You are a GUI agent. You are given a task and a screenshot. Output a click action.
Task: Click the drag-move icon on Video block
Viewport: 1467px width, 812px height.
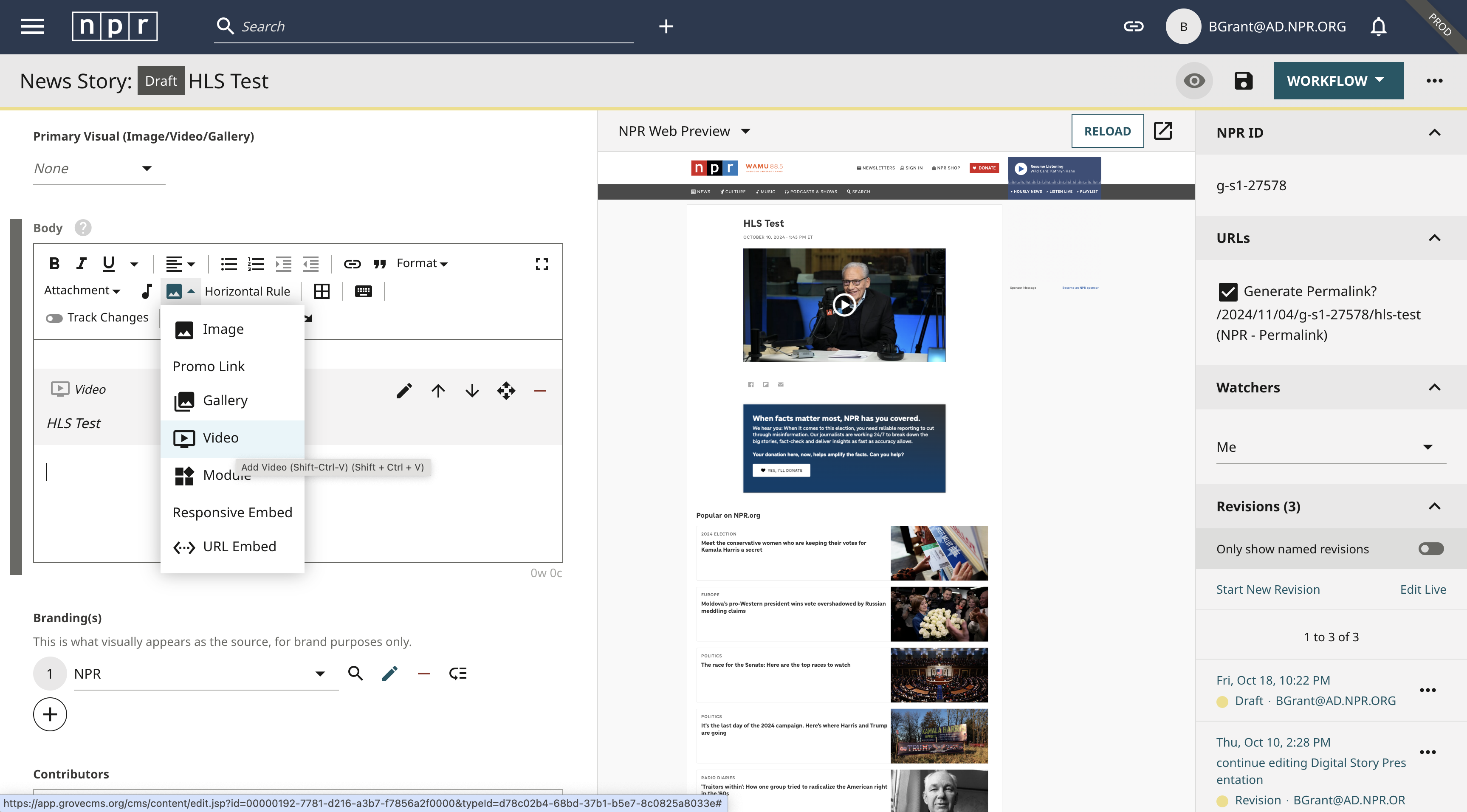(x=506, y=391)
